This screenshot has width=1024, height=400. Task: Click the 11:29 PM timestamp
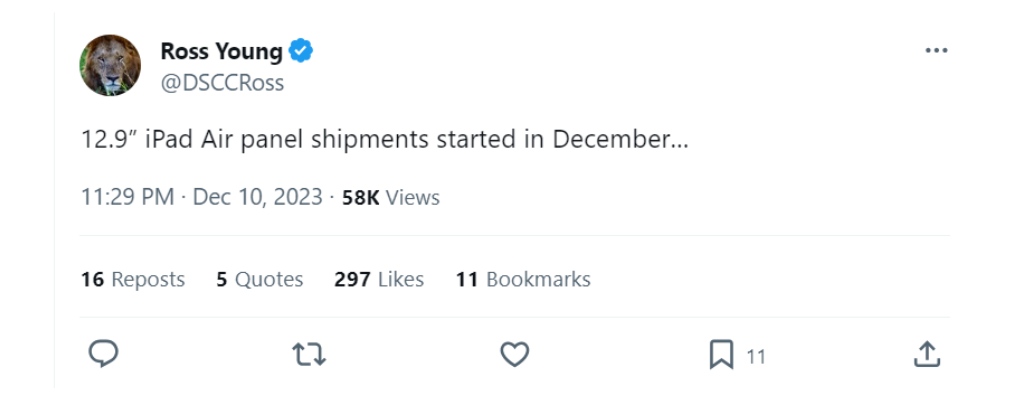click(127, 197)
